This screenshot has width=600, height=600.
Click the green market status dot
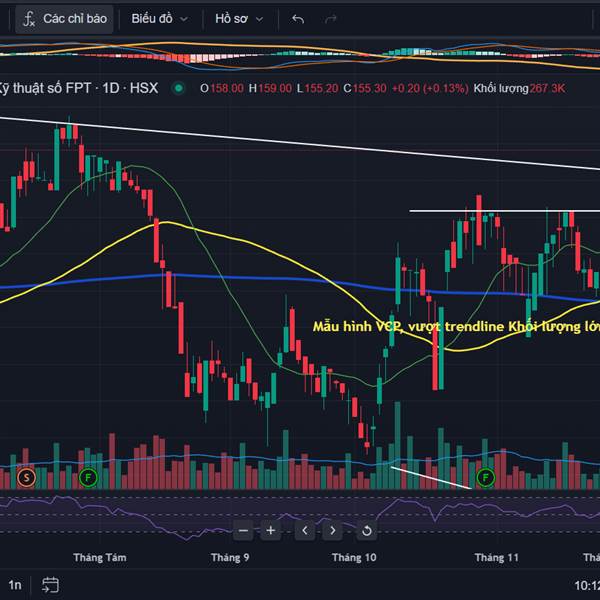pos(178,88)
